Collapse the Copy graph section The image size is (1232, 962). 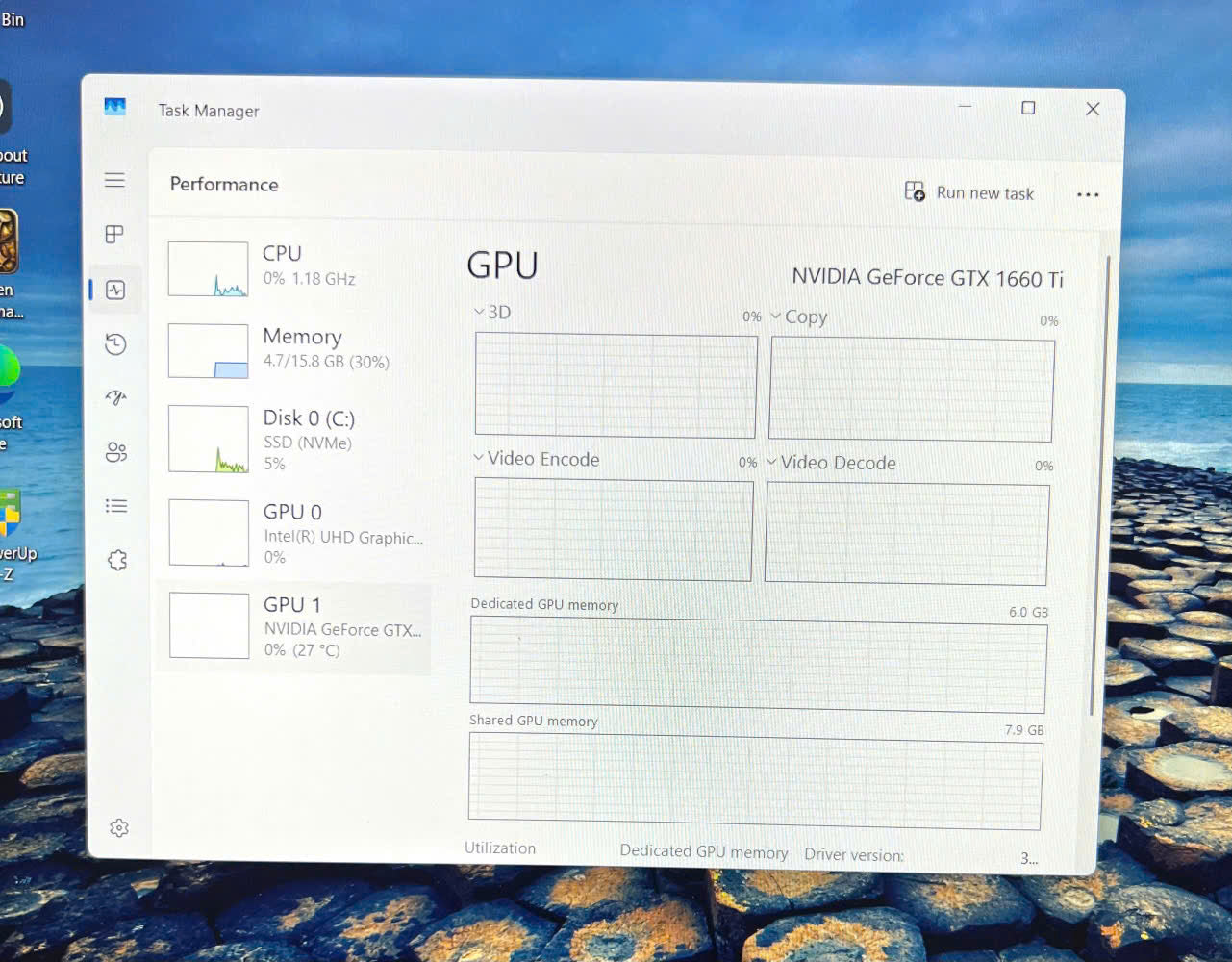click(775, 316)
